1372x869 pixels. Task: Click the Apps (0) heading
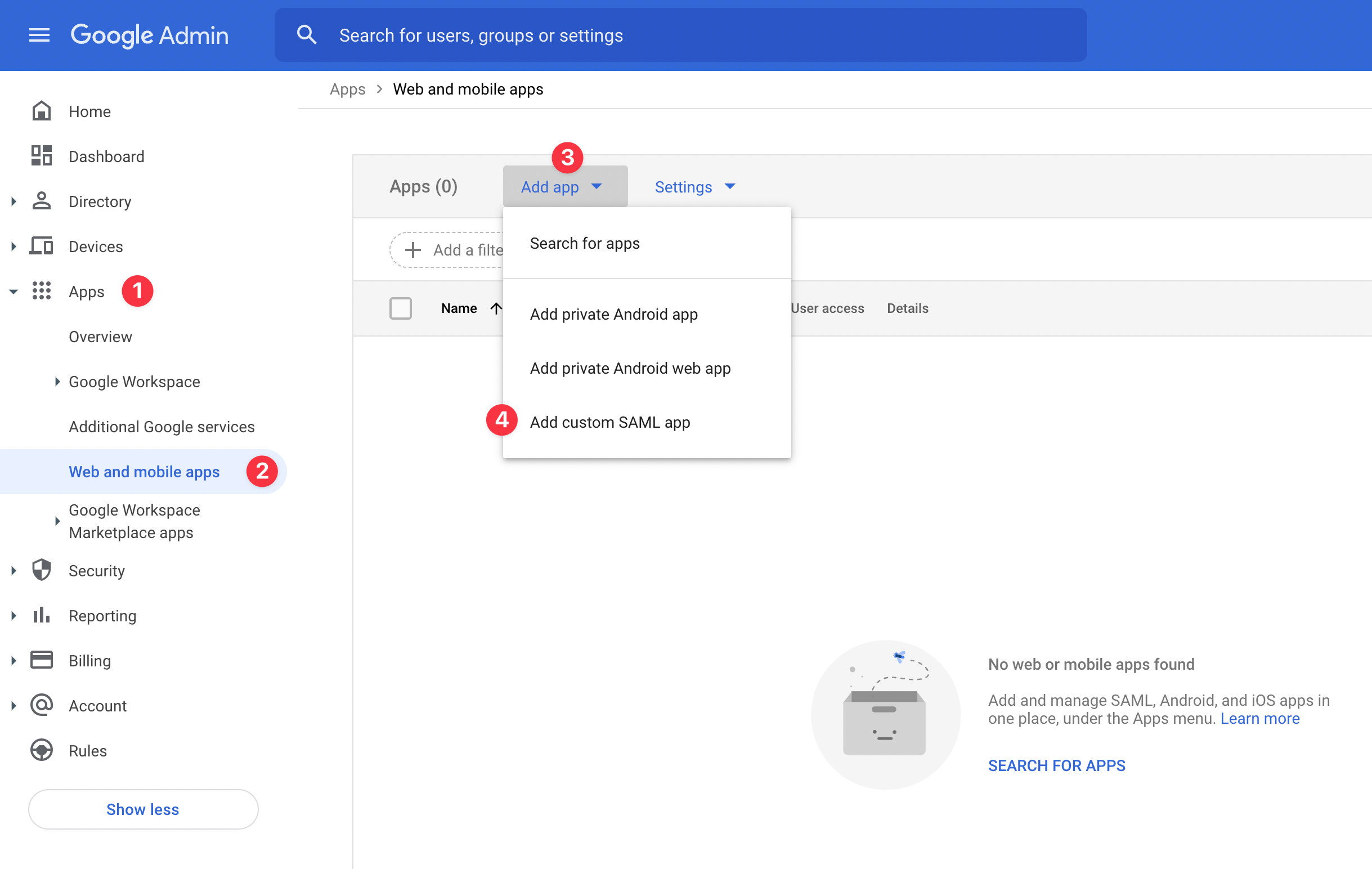(x=423, y=186)
